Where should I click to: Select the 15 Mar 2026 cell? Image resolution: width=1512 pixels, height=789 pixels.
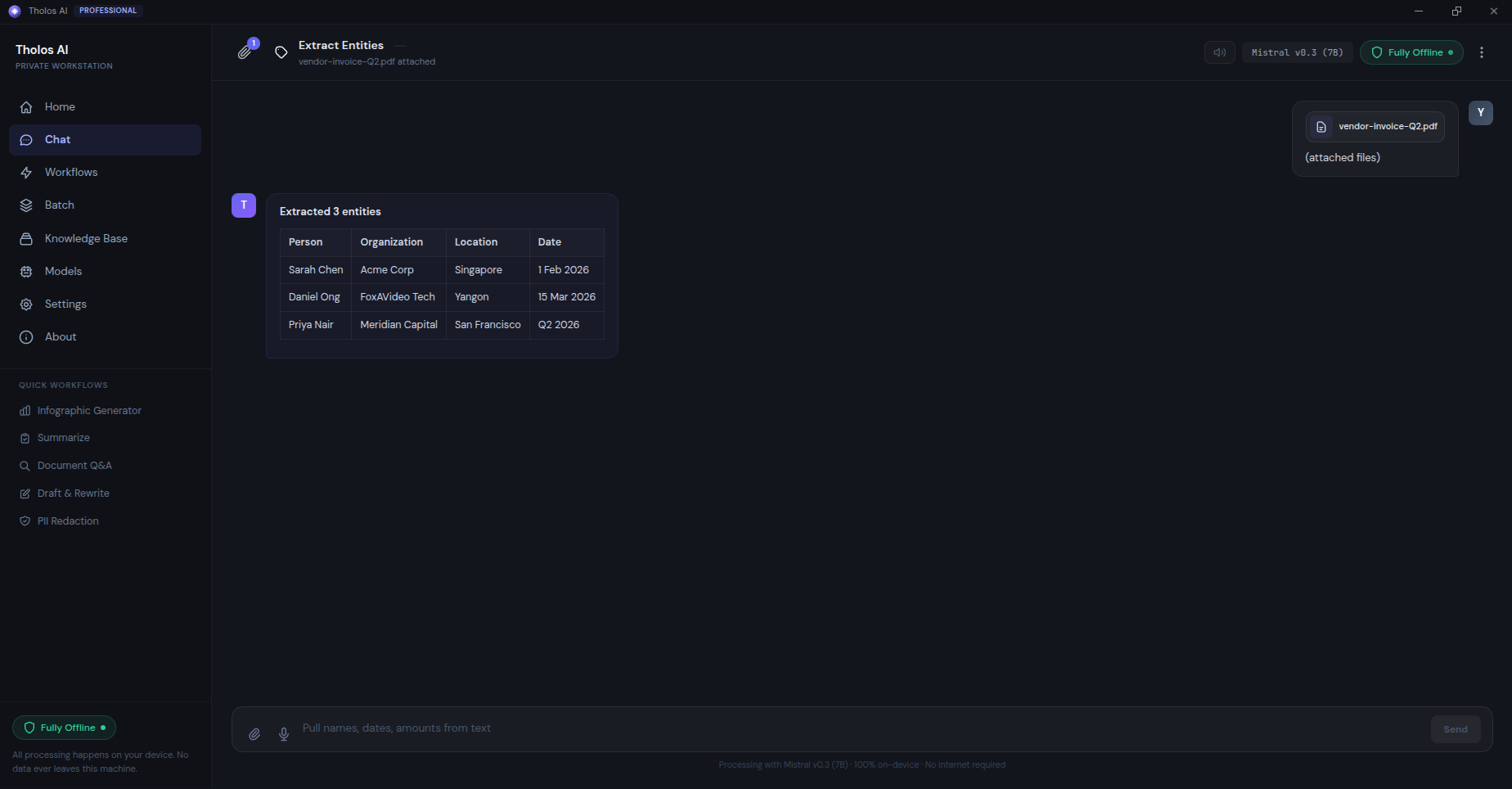pos(567,297)
